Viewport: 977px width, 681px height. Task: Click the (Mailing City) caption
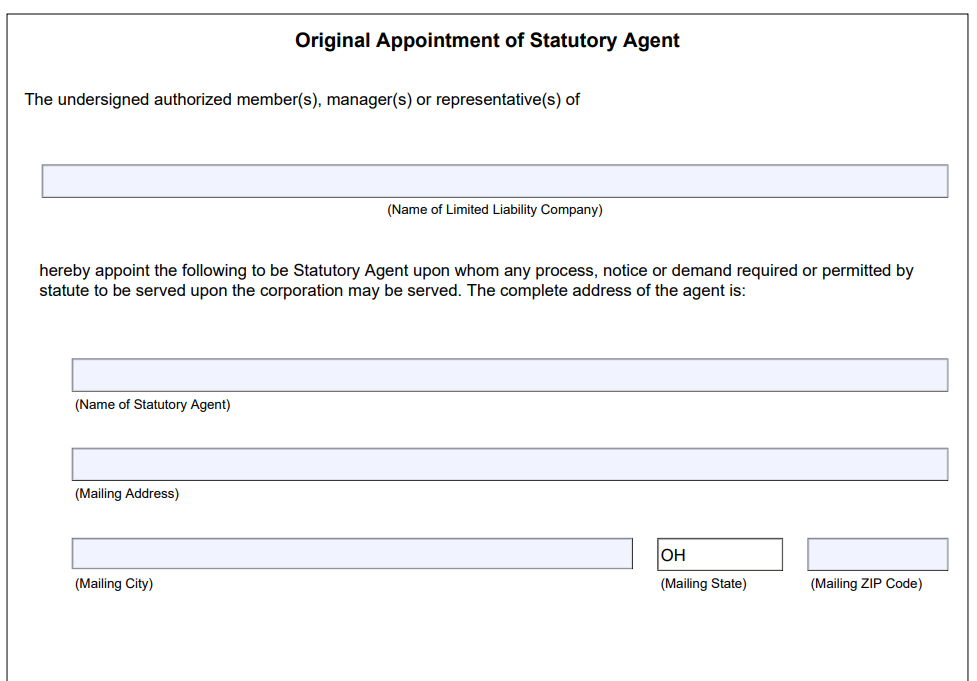pyautogui.click(x=114, y=584)
